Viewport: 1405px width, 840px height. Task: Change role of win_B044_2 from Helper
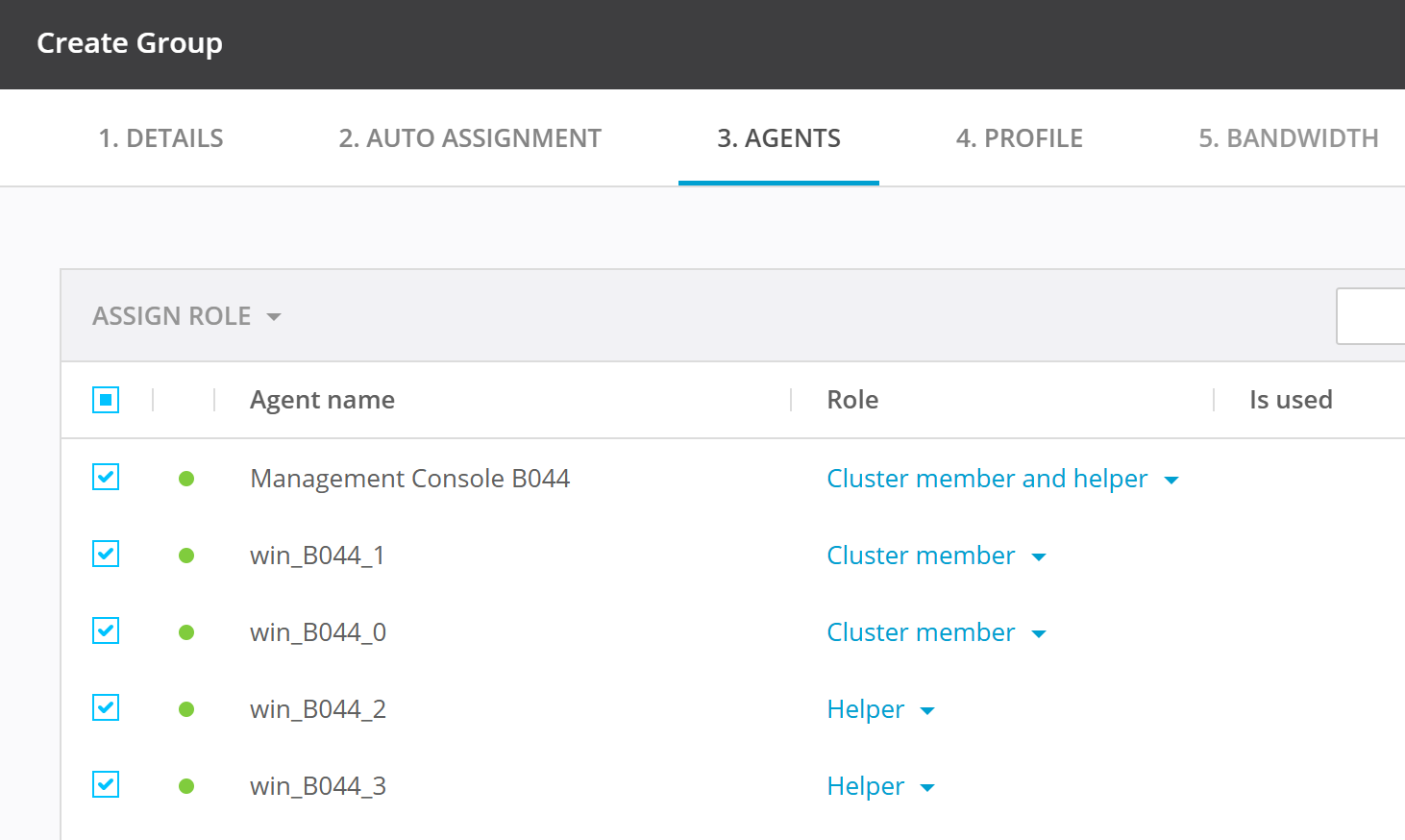click(880, 709)
